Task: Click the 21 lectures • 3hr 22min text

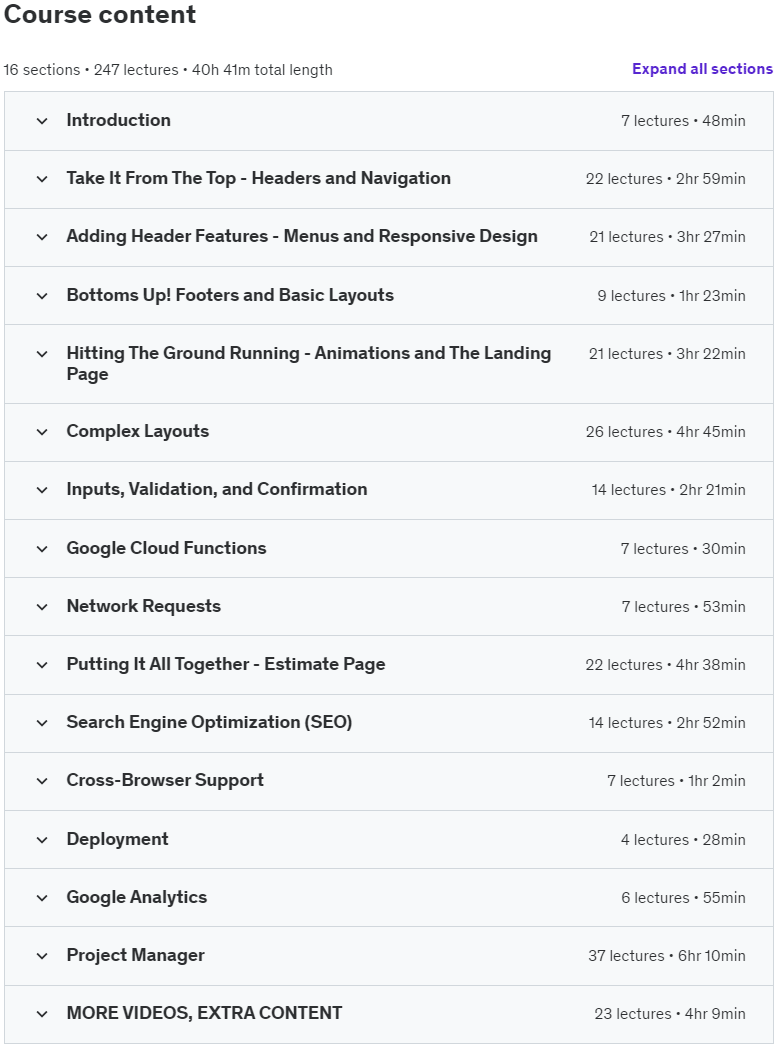Action: 668,354
